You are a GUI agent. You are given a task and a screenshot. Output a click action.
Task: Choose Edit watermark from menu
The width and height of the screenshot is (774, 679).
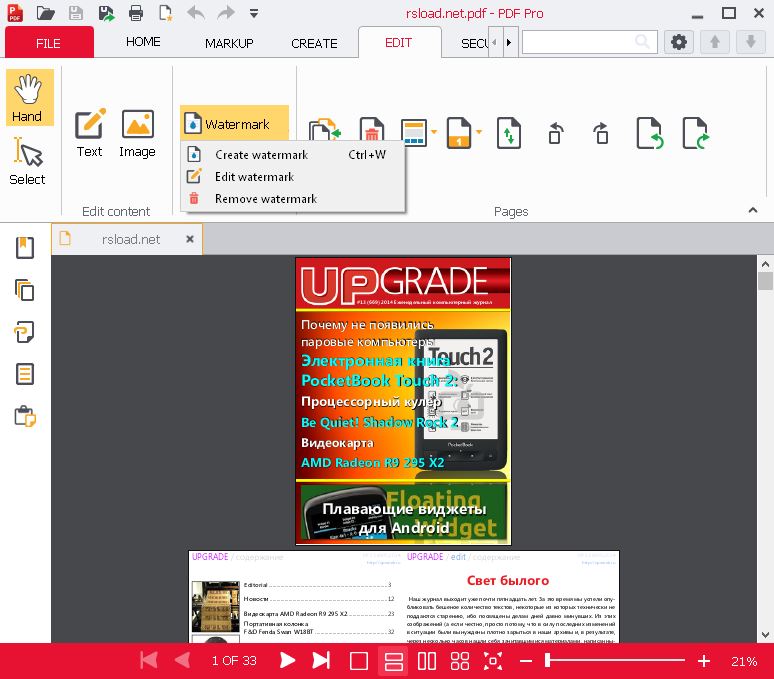pyautogui.click(x=293, y=177)
